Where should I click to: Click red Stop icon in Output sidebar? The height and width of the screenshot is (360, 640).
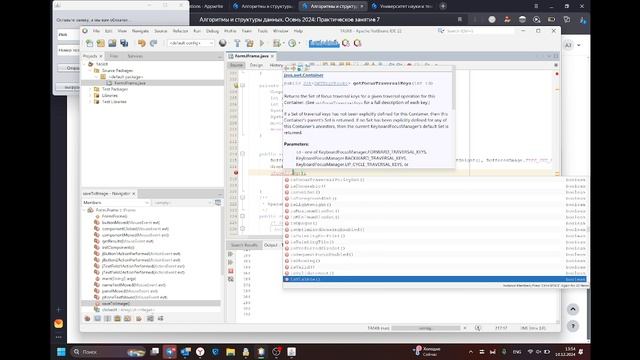tap(231, 271)
